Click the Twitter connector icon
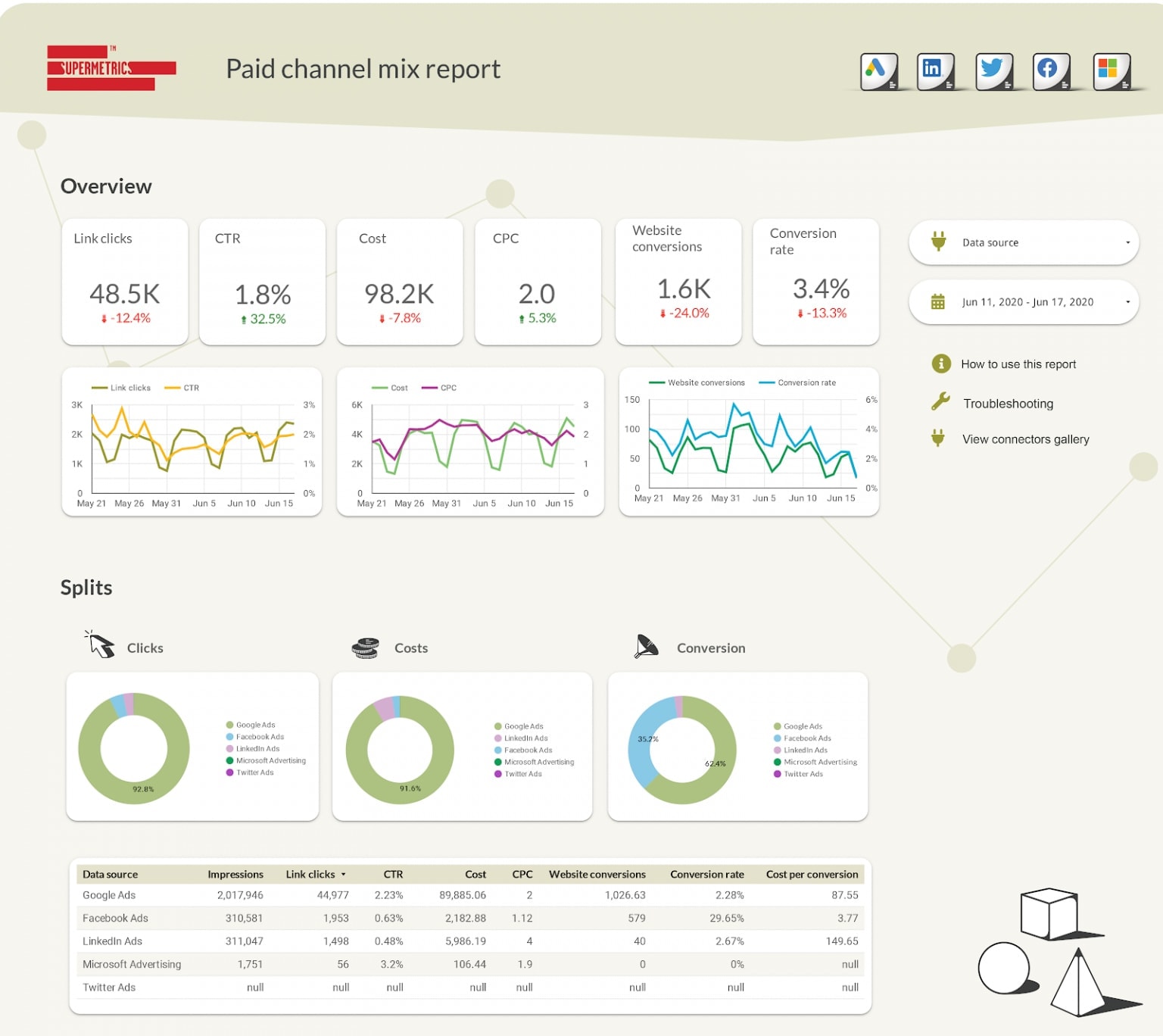1163x1036 pixels. tap(993, 71)
